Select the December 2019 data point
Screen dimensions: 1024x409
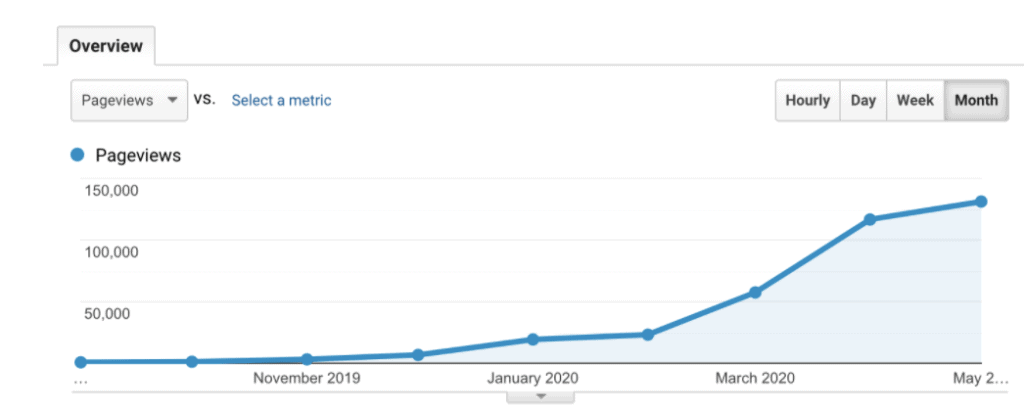(x=418, y=355)
